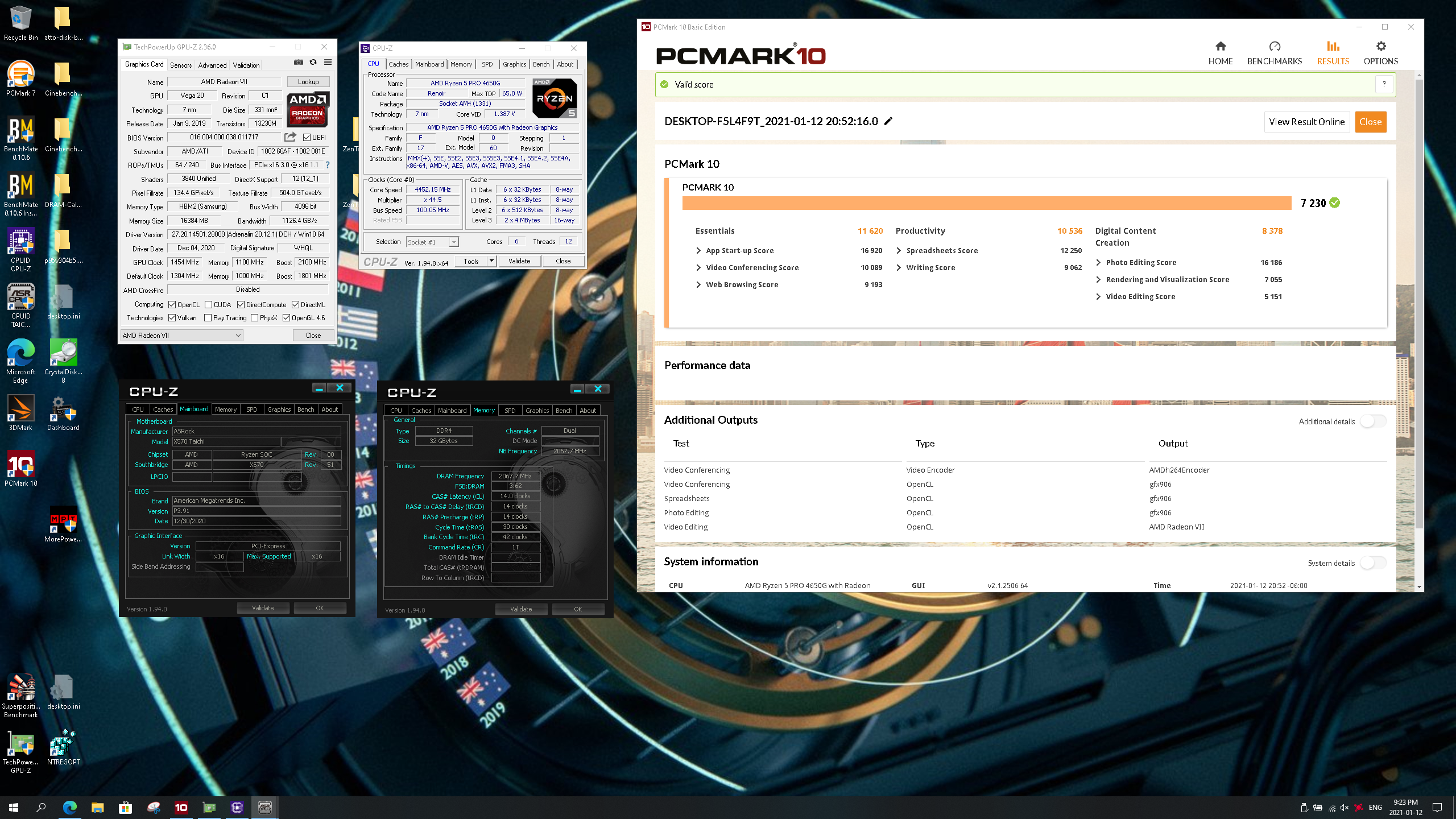The image size is (1456, 819).
Task: Switch to Sensors tab in GPU-Z
Action: coord(181,65)
